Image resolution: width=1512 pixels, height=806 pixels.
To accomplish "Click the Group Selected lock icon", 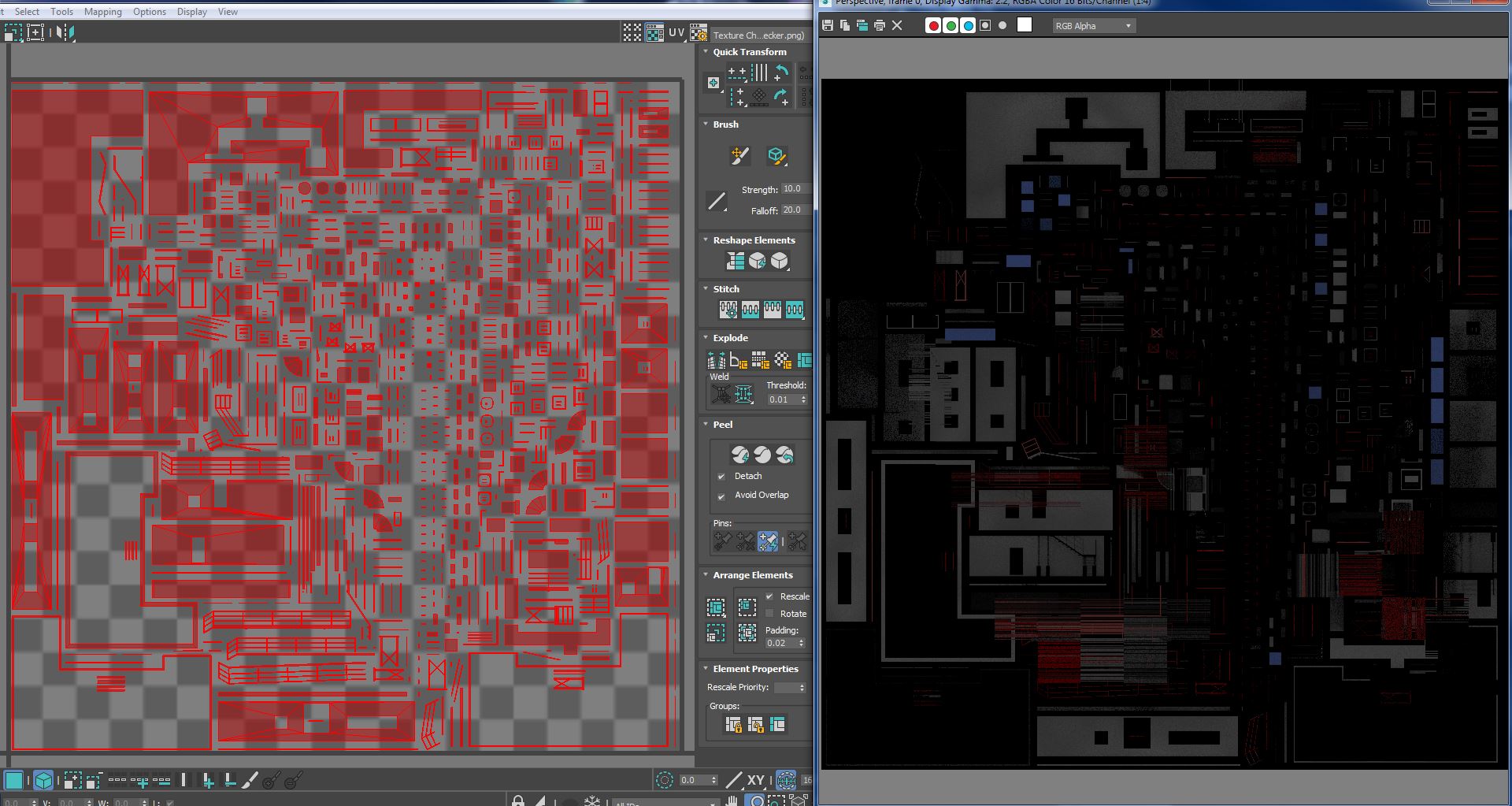I will pyautogui.click(x=733, y=724).
